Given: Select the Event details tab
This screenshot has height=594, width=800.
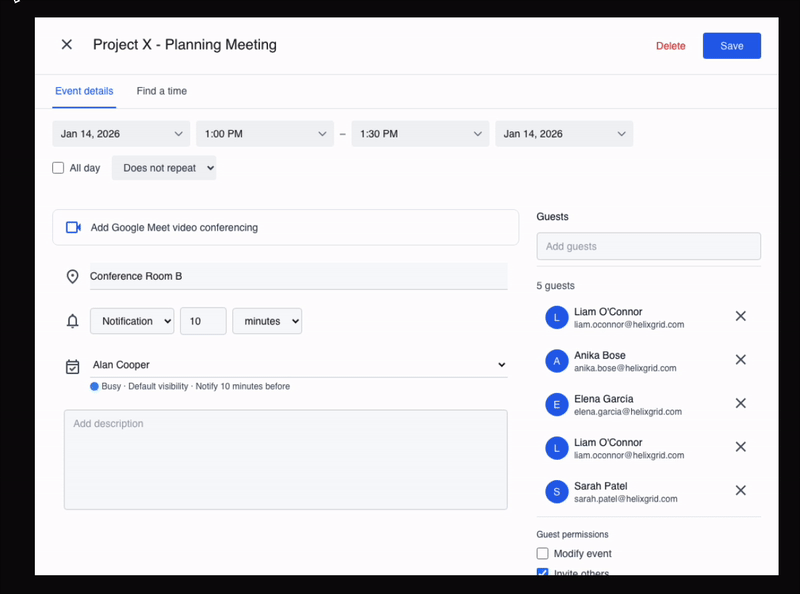Looking at the screenshot, I should click(x=84, y=91).
